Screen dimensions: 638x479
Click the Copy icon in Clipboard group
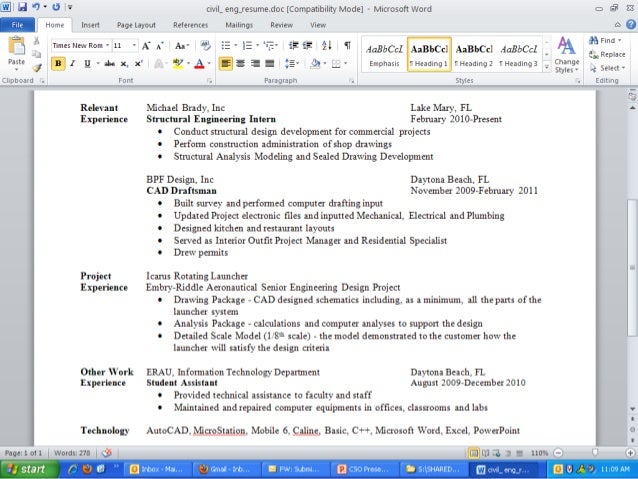tap(37, 54)
